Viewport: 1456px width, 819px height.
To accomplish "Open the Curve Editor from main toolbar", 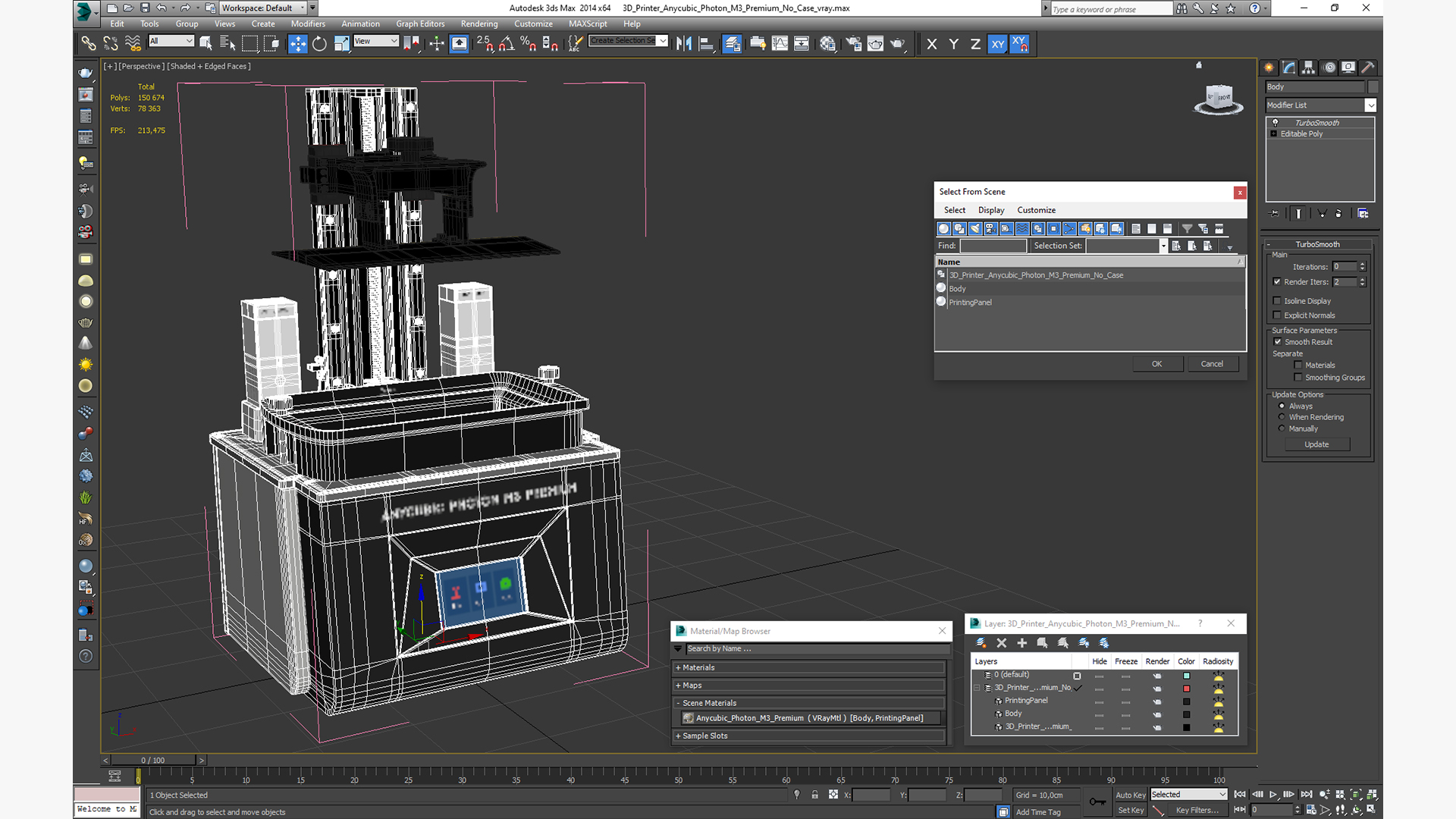I will [x=780, y=44].
